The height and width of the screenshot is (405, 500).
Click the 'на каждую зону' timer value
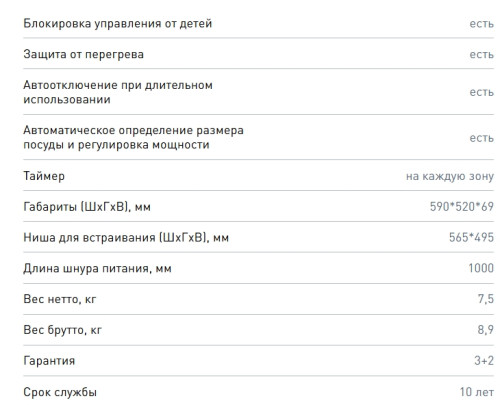coord(450,176)
